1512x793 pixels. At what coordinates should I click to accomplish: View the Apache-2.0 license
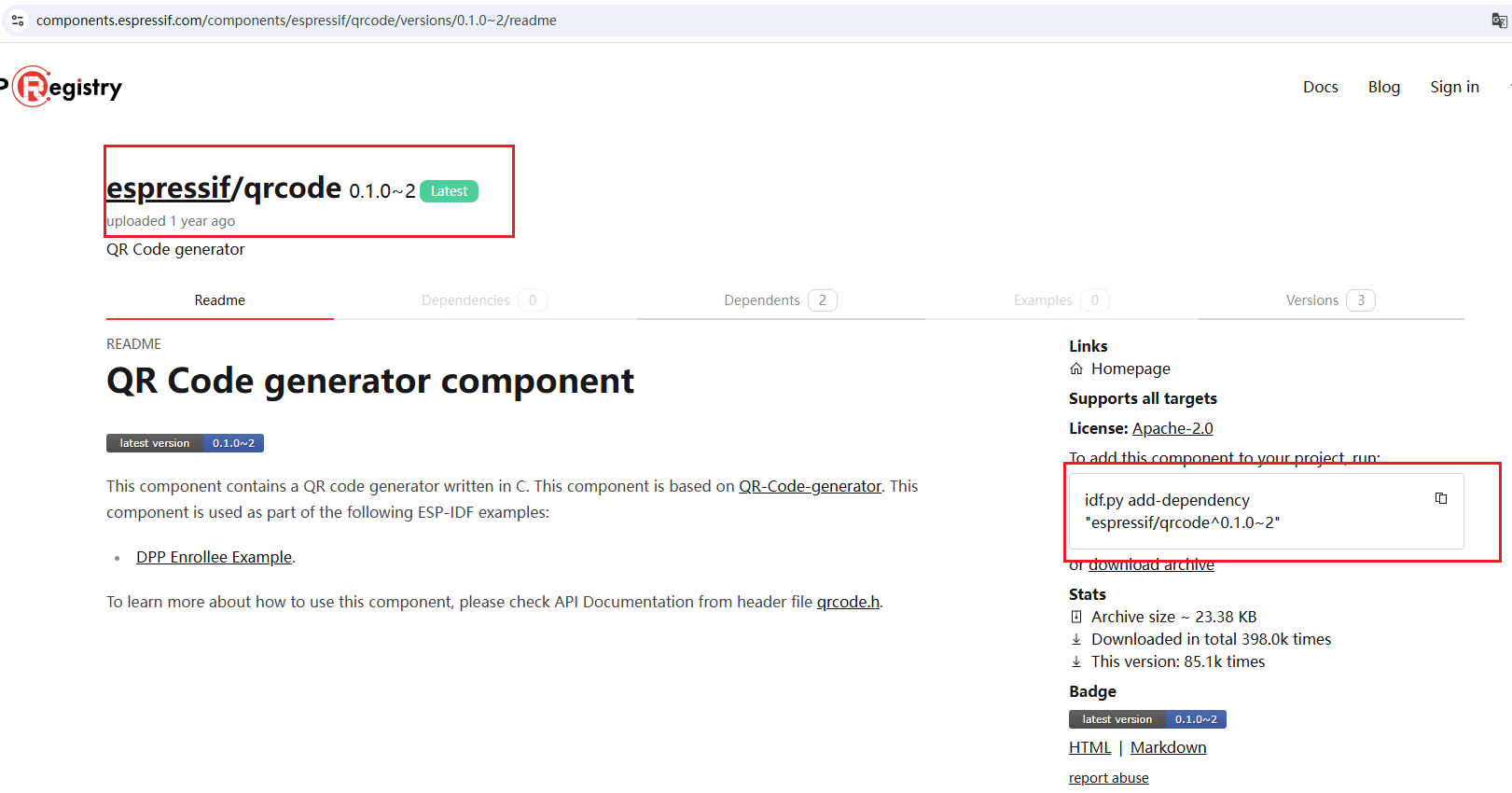tap(1172, 428)
